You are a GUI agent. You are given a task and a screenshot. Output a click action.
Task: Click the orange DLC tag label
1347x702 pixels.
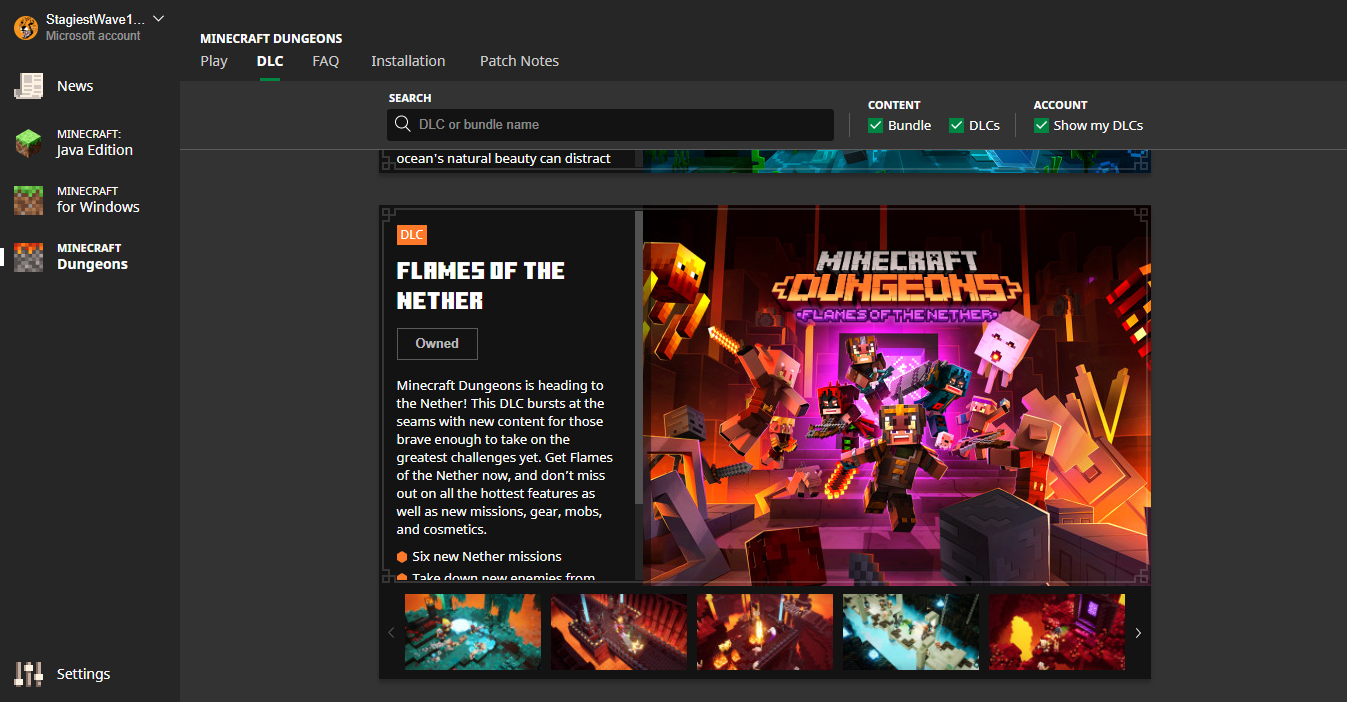[412, 235]
